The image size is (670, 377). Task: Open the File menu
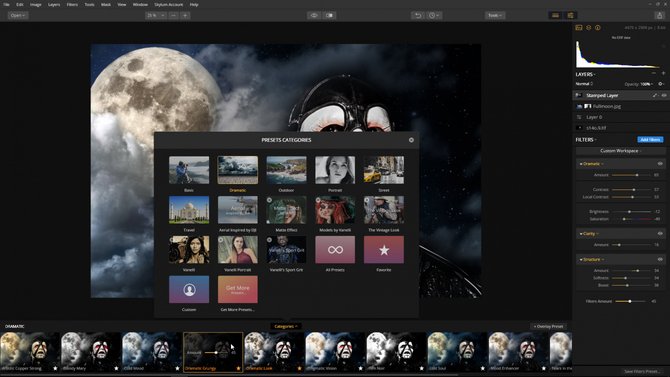(6, 4)
